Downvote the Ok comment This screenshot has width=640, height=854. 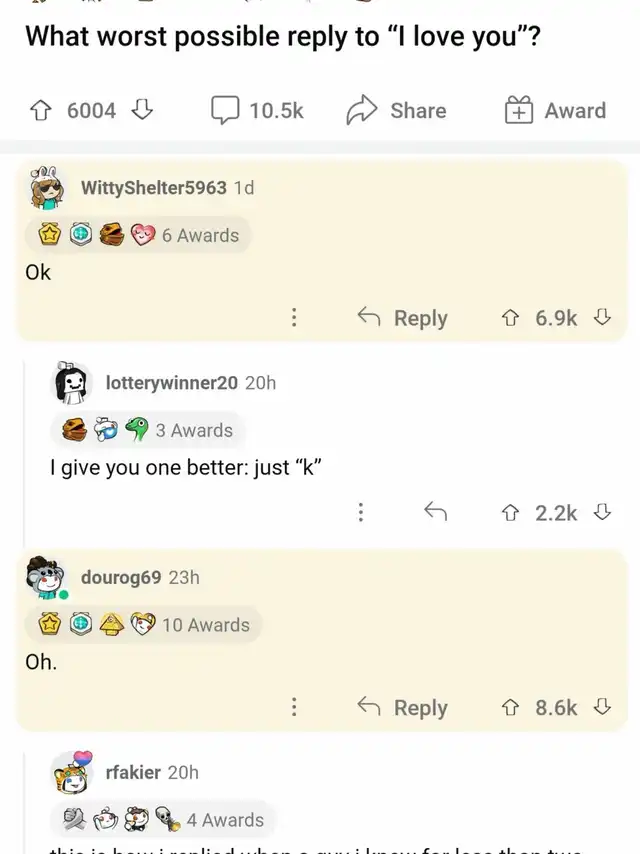tap(601, 318)
